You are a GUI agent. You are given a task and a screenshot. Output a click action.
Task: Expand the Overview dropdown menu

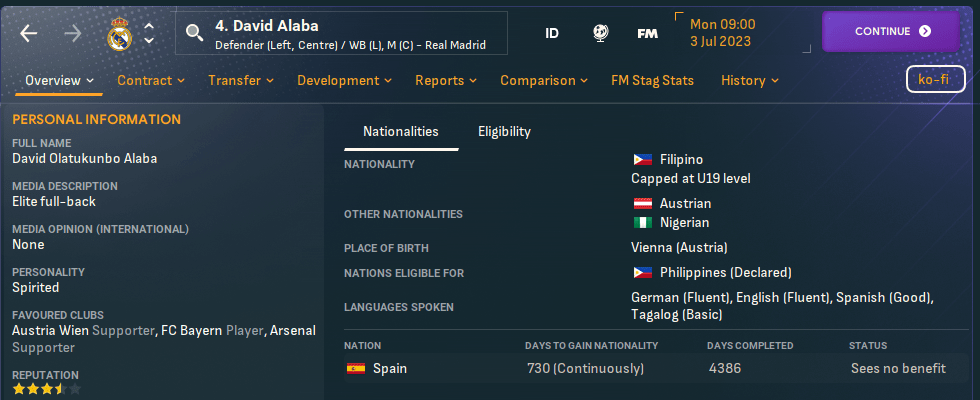(x=59, y=80)
